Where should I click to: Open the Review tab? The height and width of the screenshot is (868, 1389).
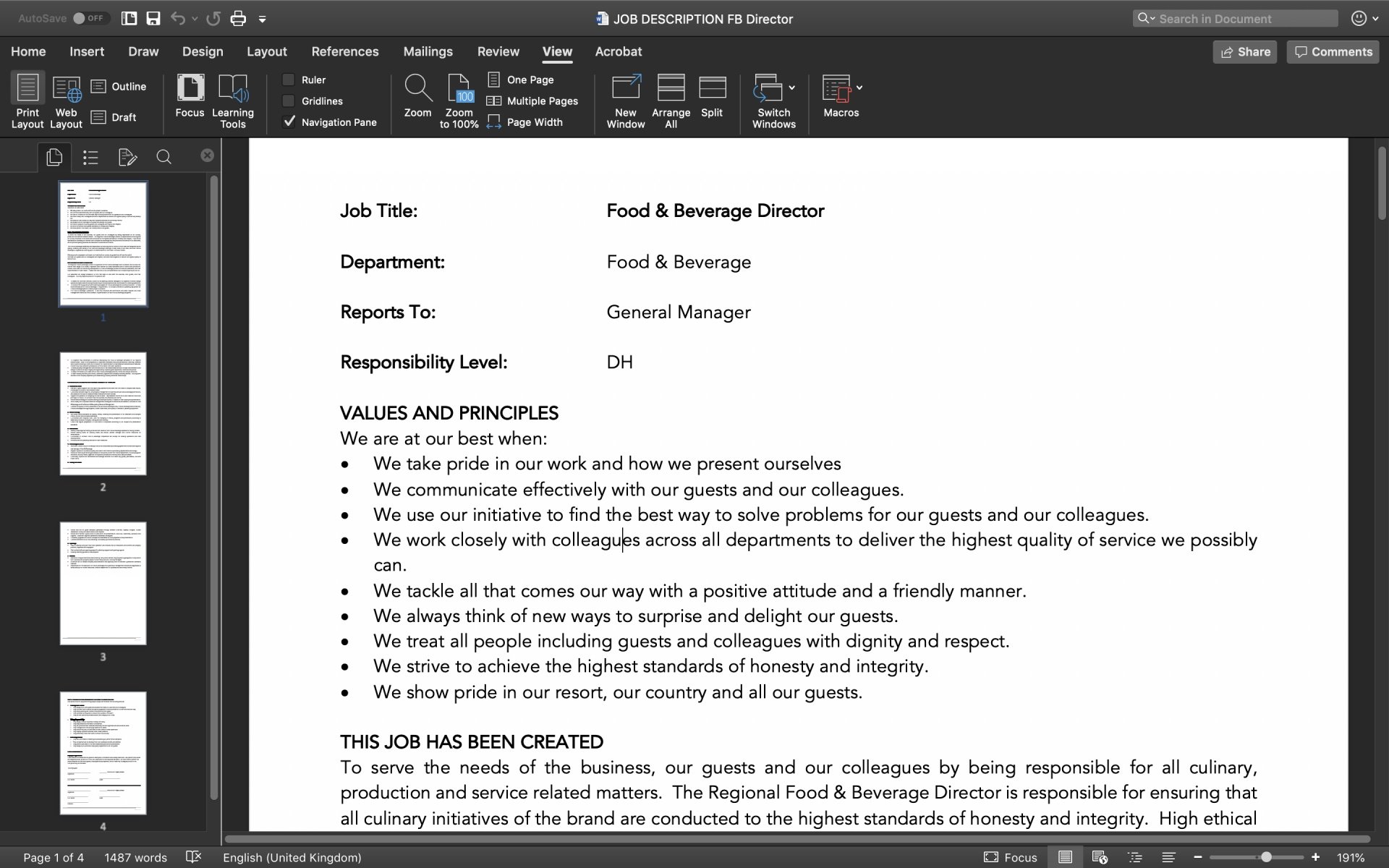[x=498, y=51]
